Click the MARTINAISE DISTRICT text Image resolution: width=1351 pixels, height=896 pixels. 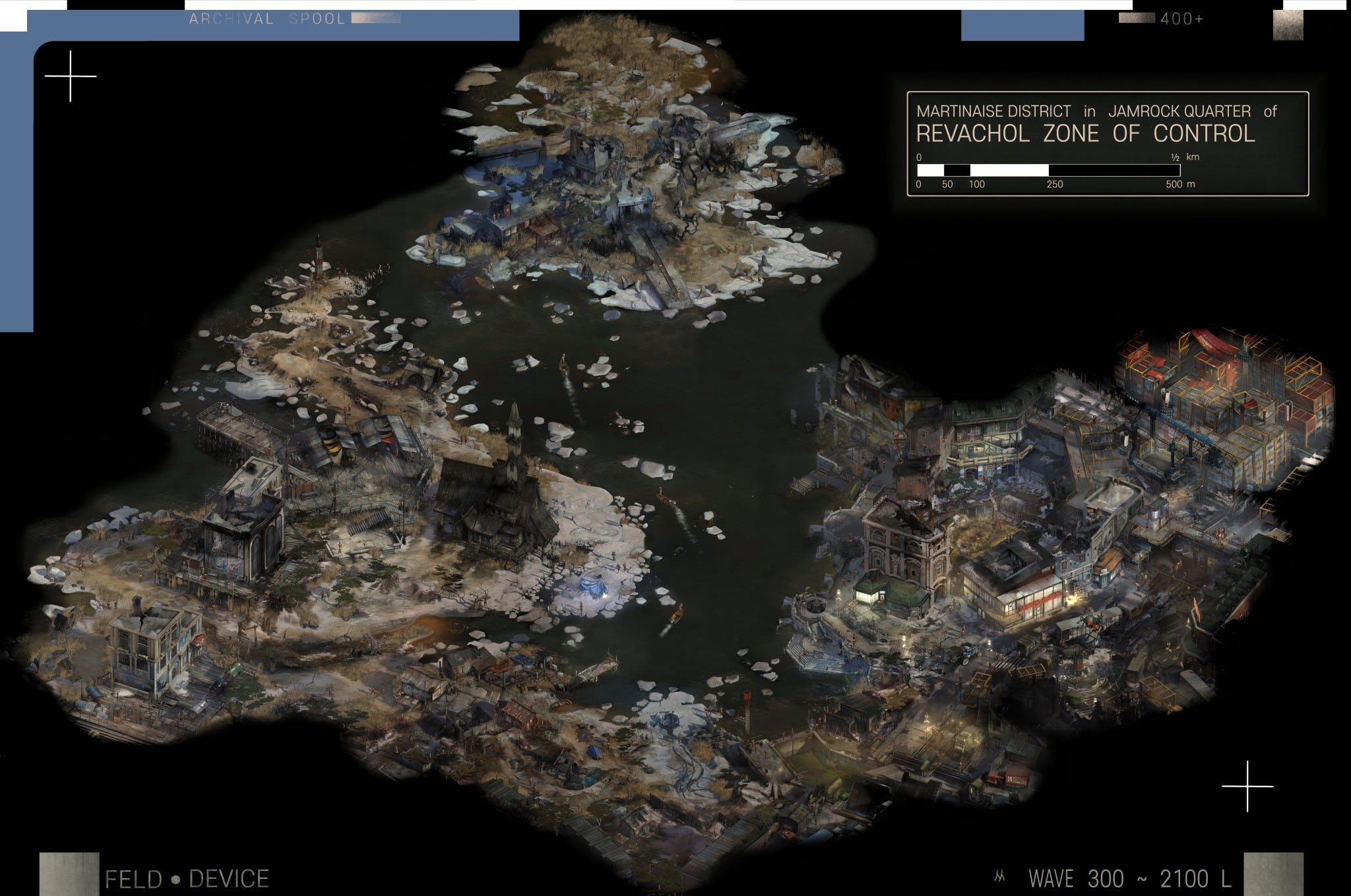click(x=993, y=111)
